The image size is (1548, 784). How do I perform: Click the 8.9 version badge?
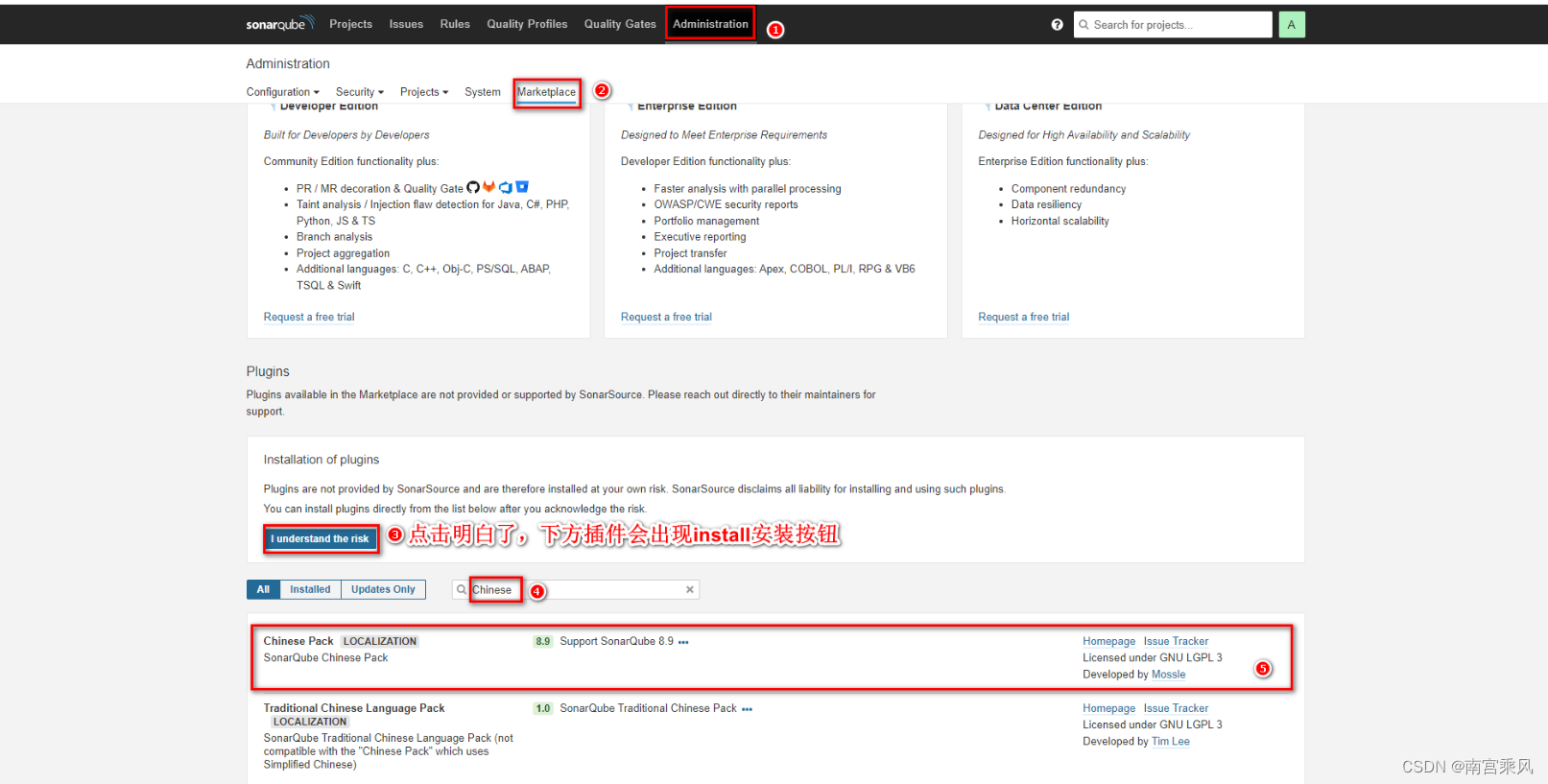click(x=543, y=642)
